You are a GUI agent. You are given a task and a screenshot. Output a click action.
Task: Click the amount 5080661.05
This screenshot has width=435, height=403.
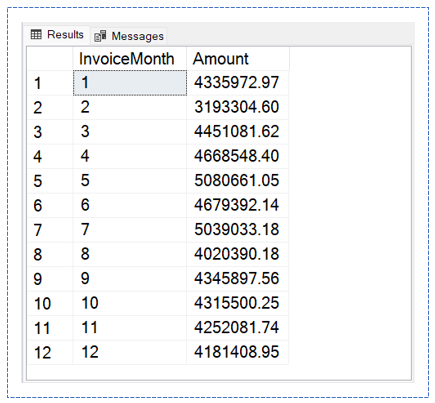pos(237,181)
